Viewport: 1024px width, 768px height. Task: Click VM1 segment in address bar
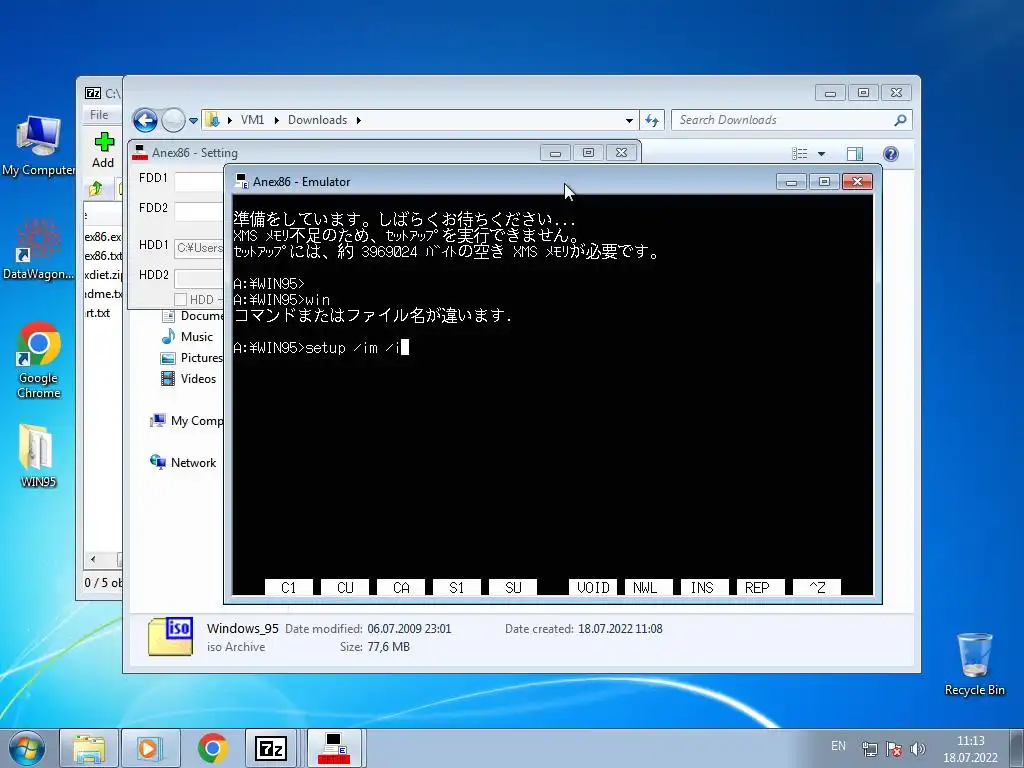pyautogui.click(x=252, y=120)
